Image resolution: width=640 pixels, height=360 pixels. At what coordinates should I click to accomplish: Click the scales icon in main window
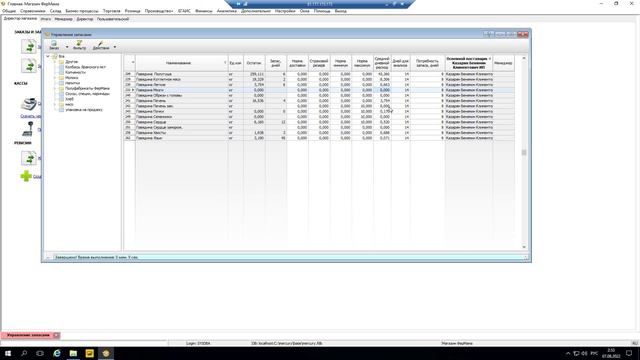tap(28, 129)
